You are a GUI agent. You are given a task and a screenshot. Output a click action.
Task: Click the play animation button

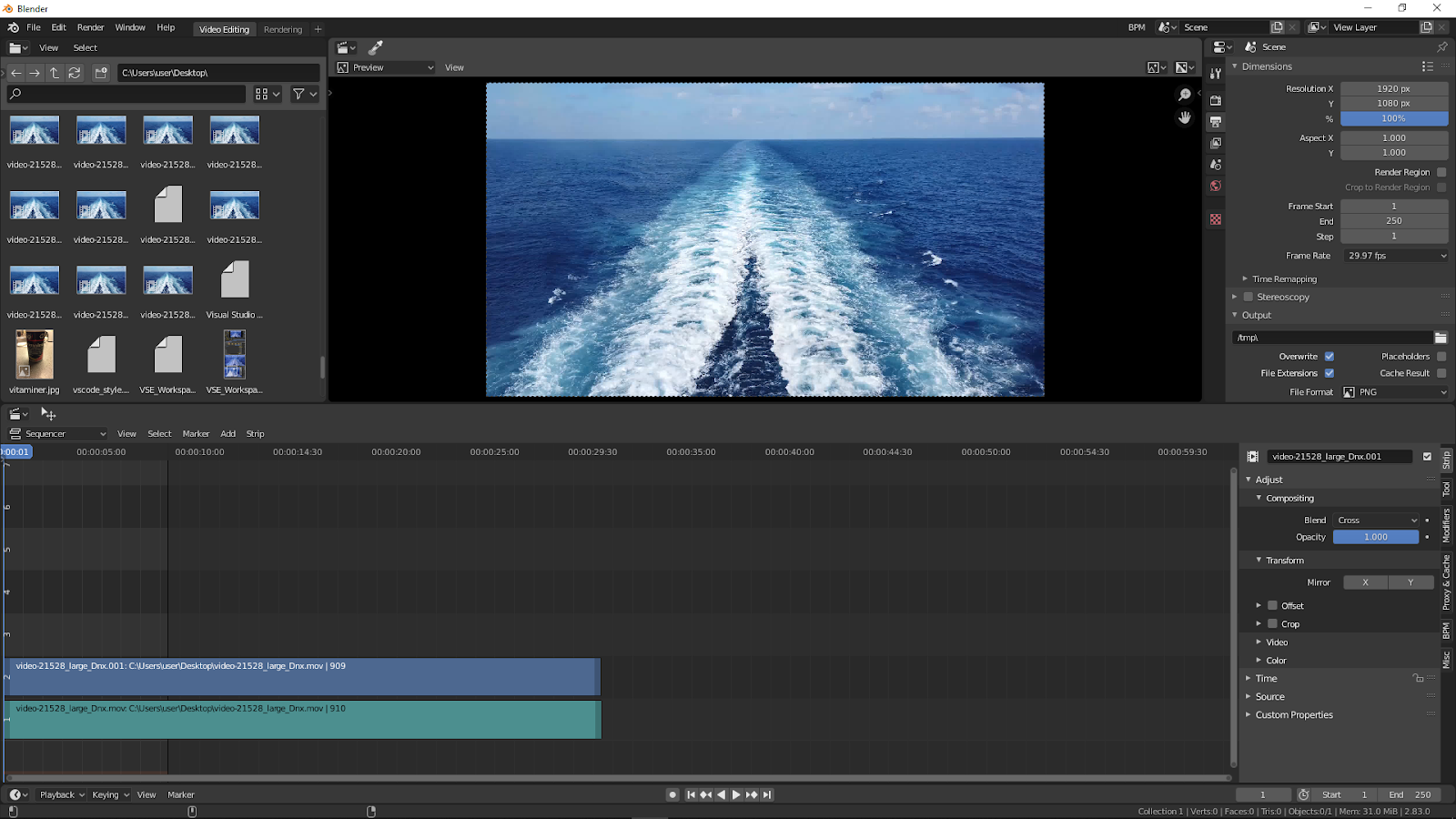pos(736,794)
